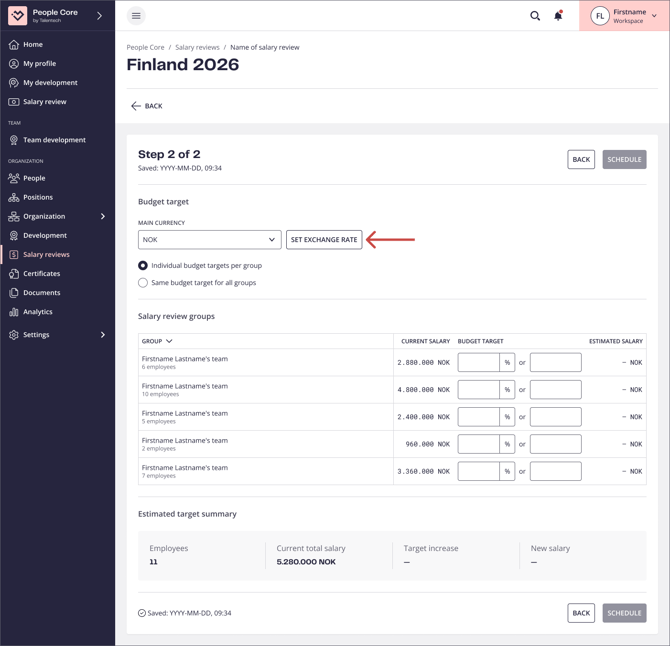Open My profile in the sidebar
This screenshot has width=670, height=646.
click(x=40, y=64)
